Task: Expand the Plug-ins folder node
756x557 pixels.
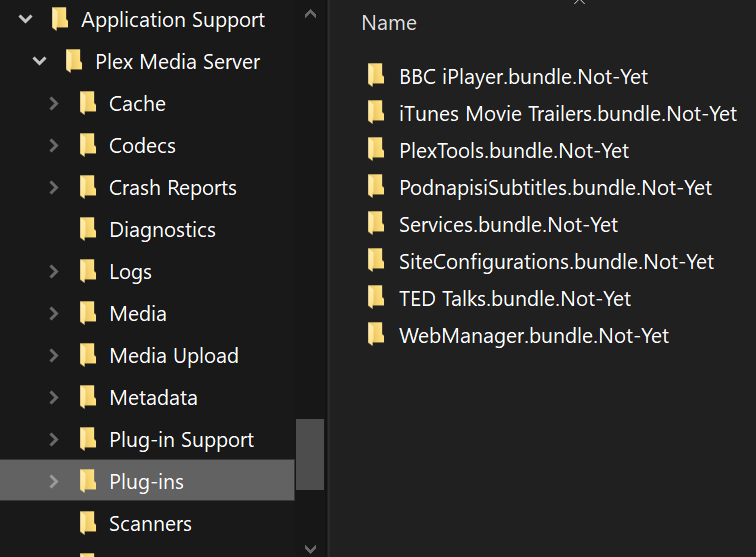Action: pyautogui.click(x=54, y=481)
